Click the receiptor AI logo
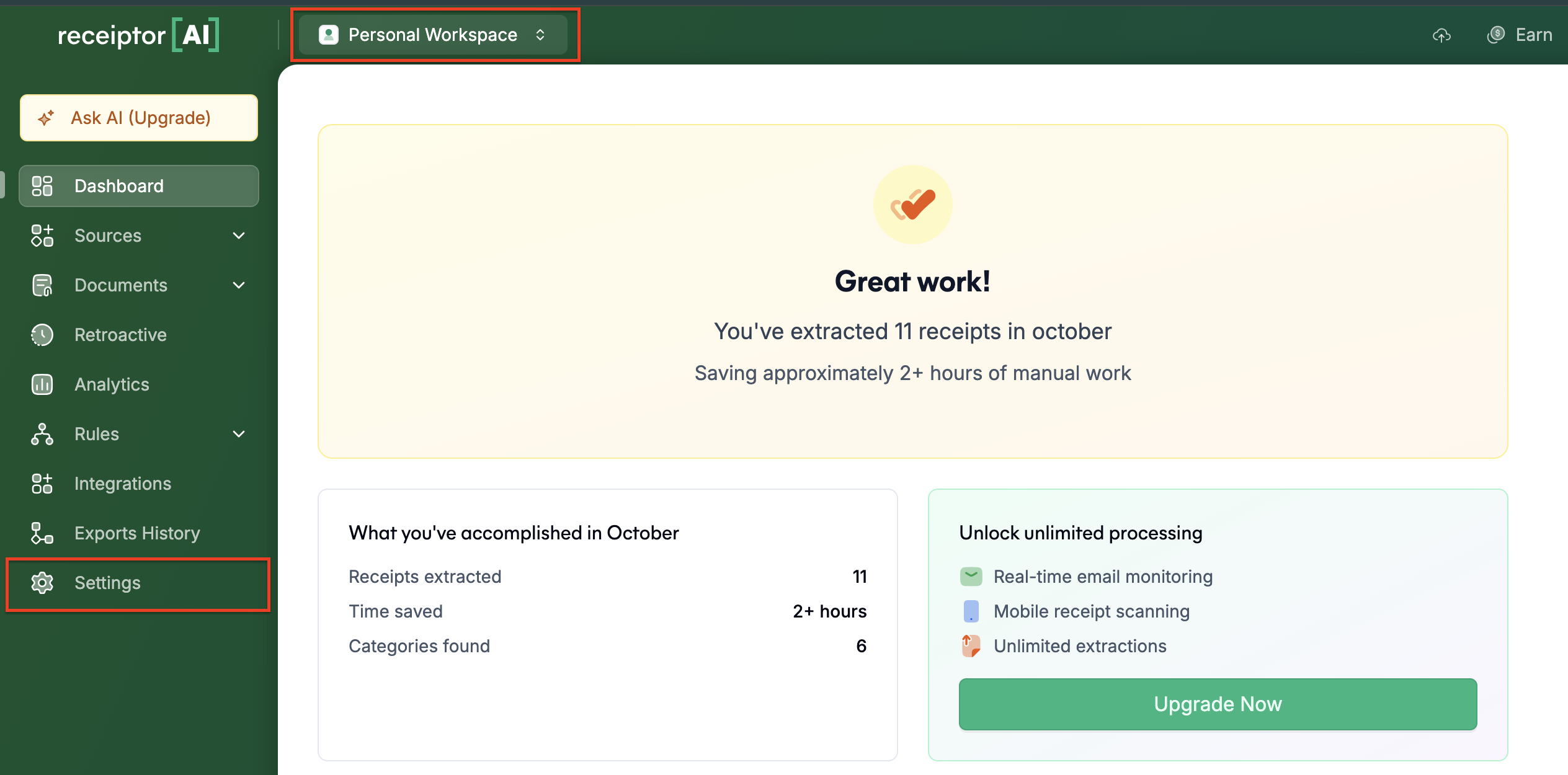 tap(138, 35)
